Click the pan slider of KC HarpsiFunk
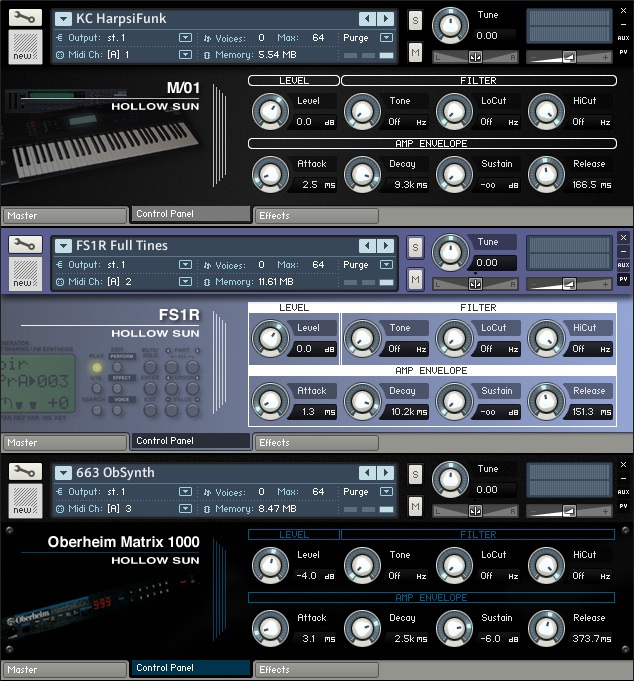 pyautogui.click(x=475, y=57)
